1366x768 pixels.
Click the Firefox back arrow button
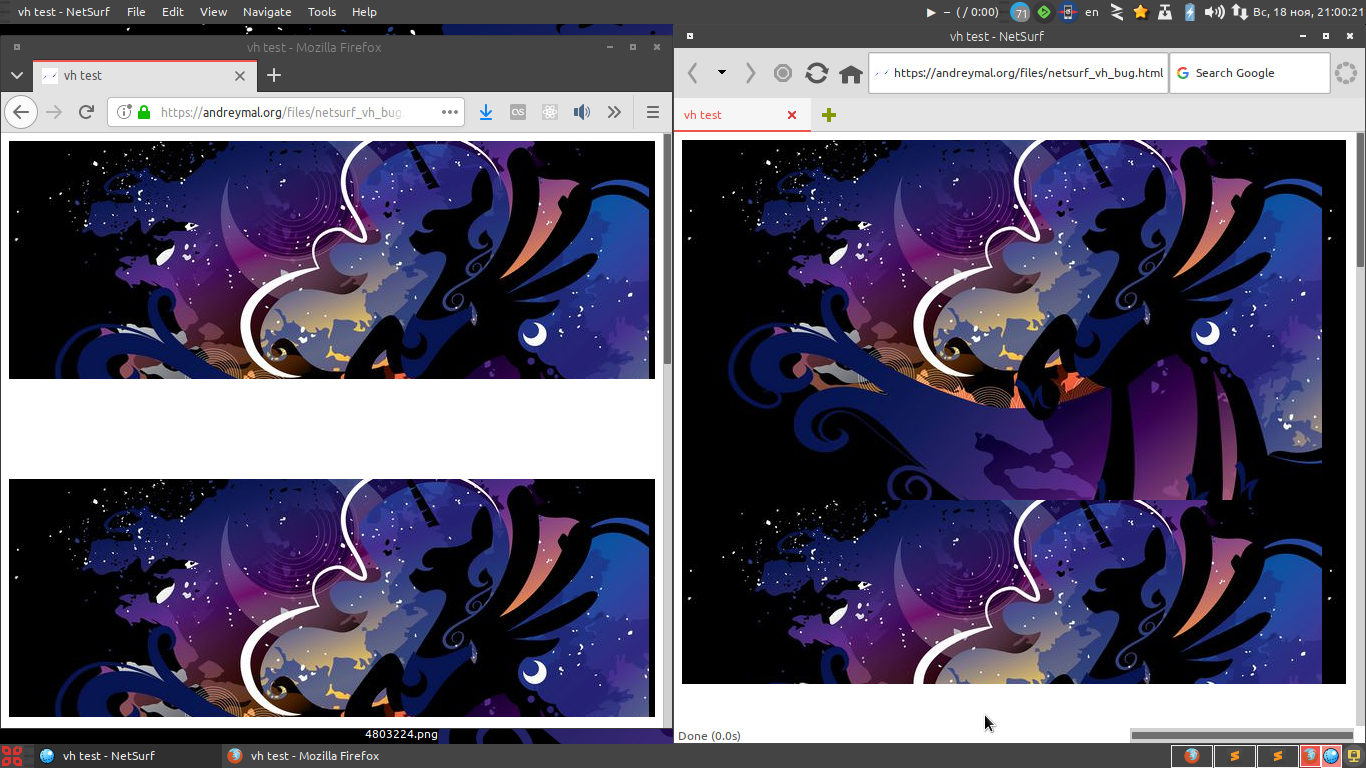point(21,112)
